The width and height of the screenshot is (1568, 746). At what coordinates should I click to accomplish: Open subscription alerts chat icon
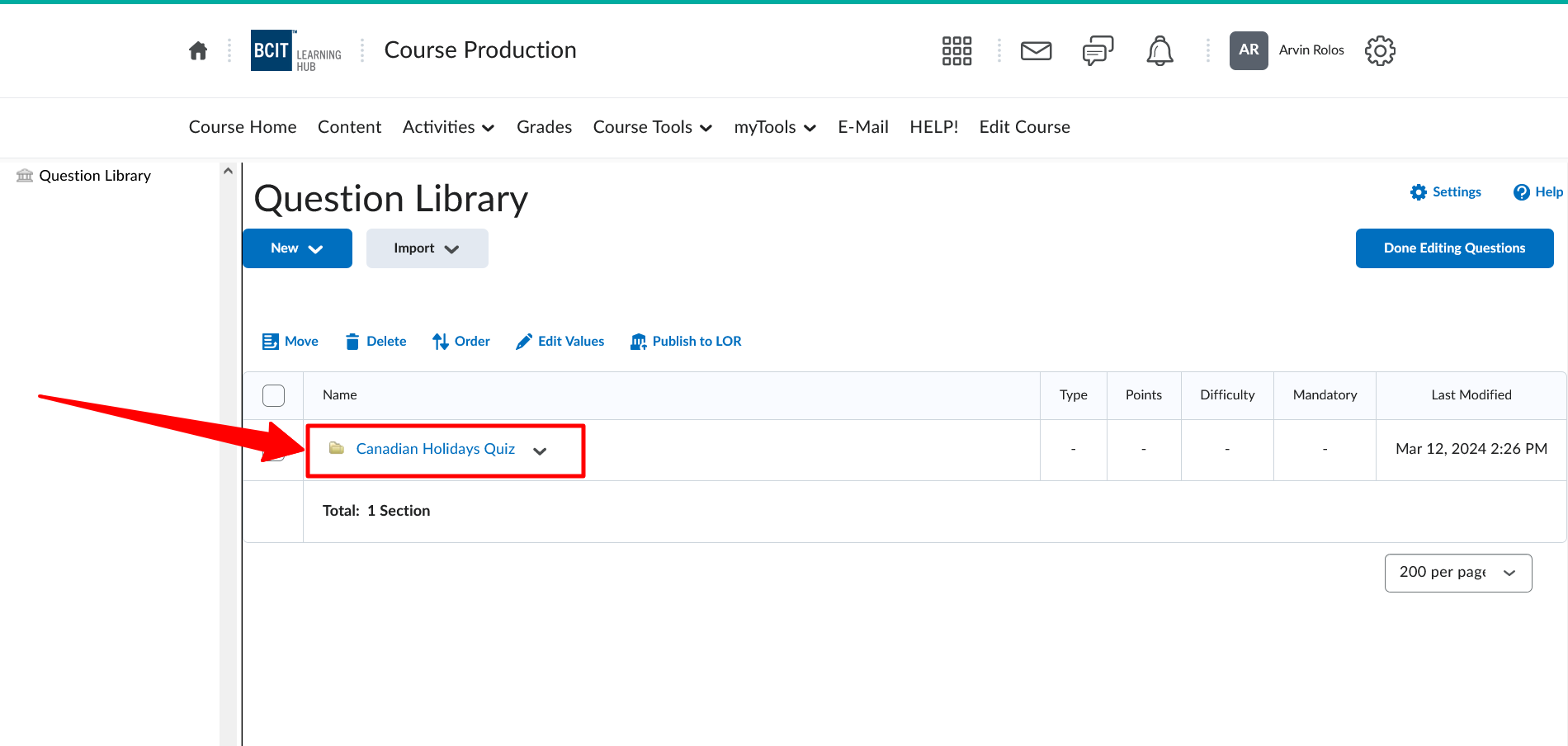pyautogui.click(x=1098, y=51)
